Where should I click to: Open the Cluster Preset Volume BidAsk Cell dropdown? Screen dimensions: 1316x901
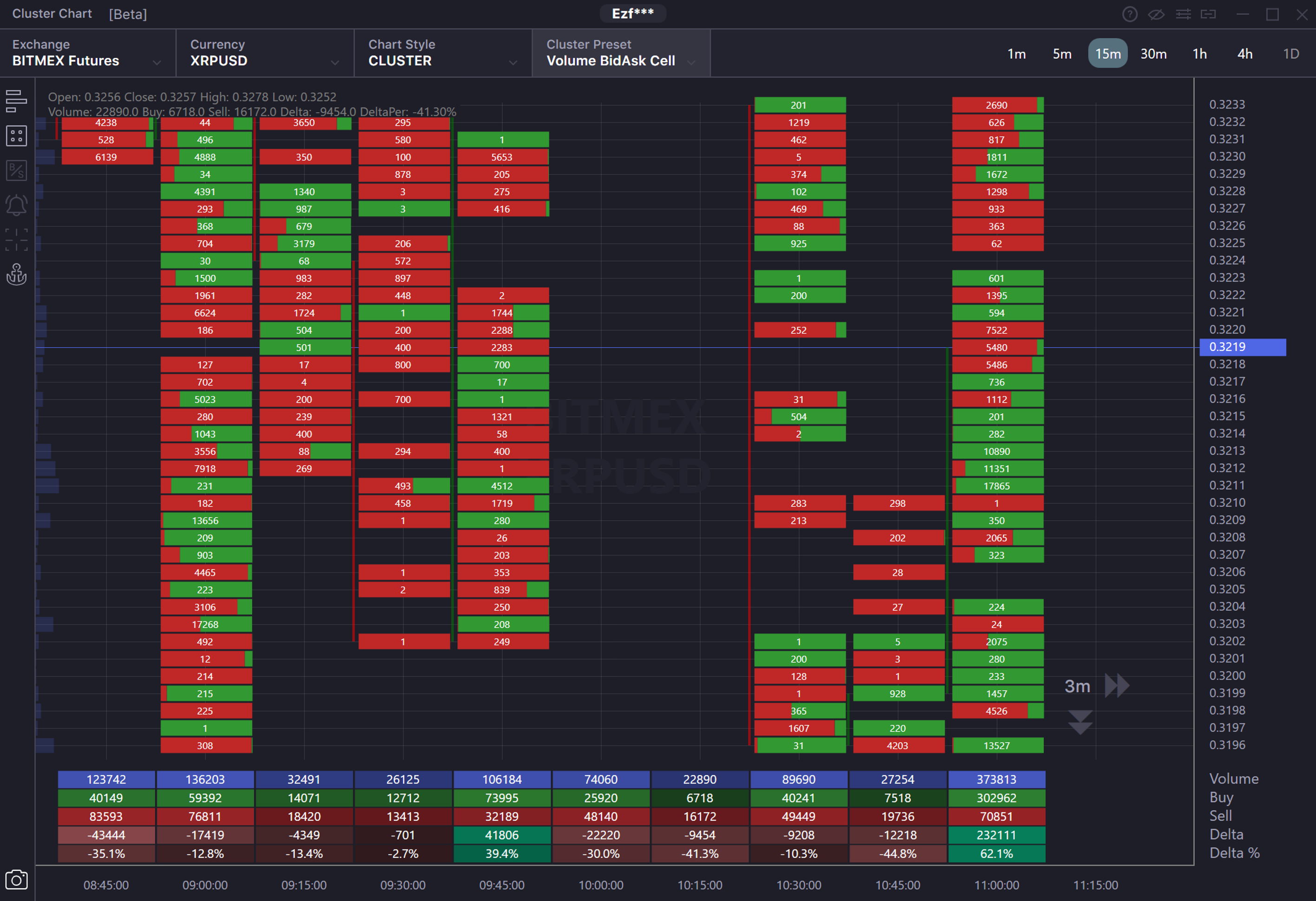tap(621, 53)
